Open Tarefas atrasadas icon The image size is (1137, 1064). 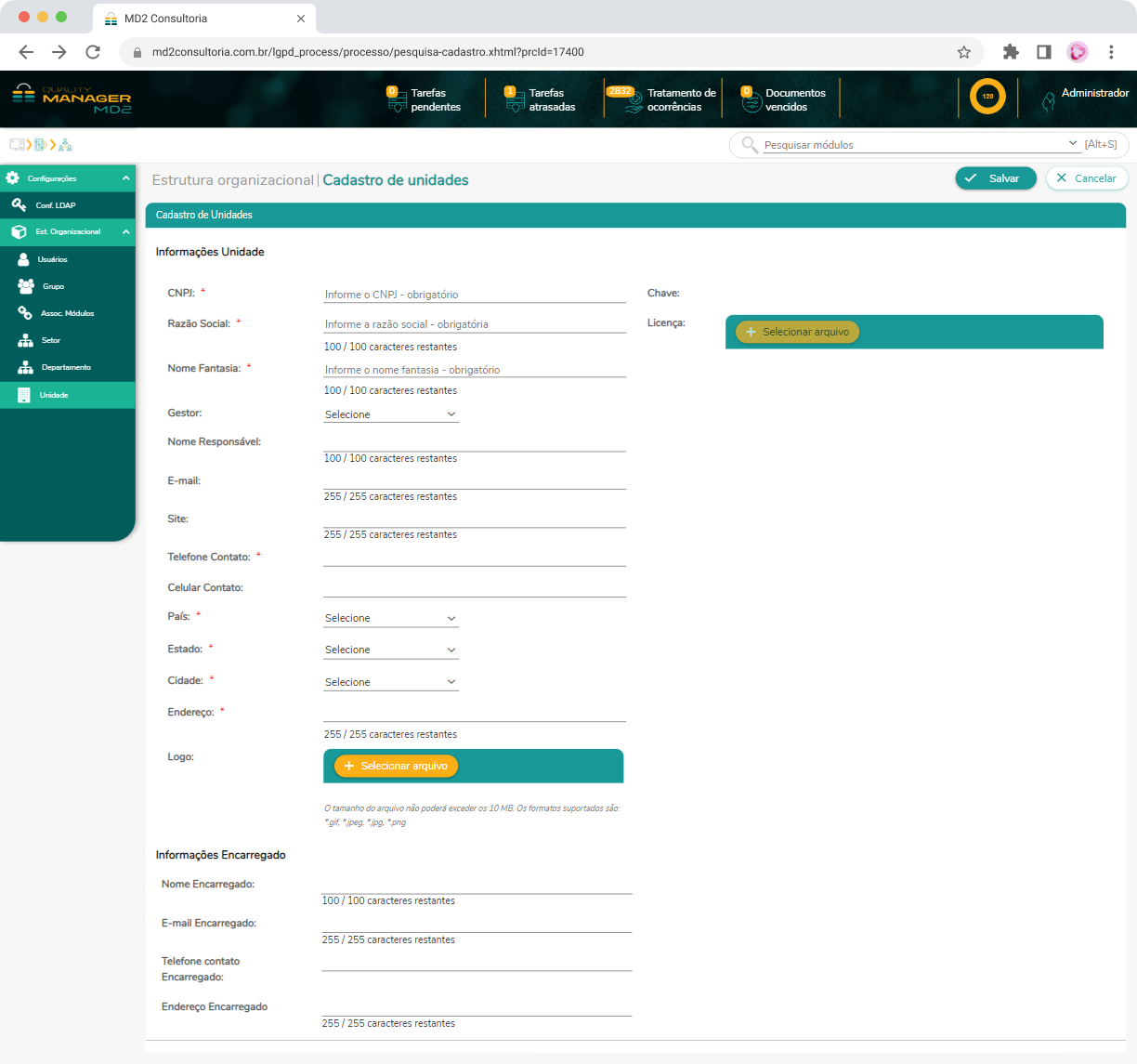pyautogui.click(x=515, y=100)
